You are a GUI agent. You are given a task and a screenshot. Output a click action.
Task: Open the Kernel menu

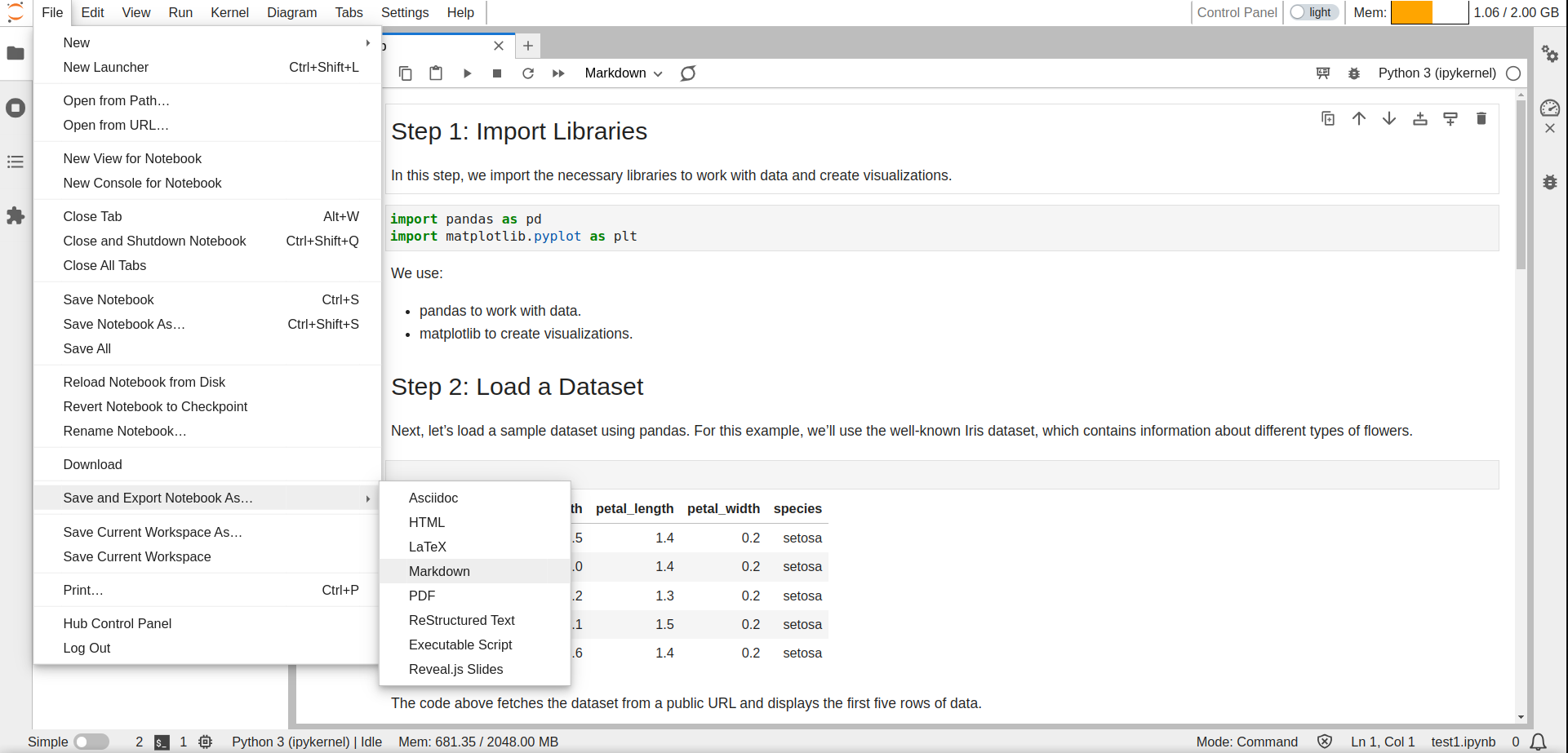click(229, 12)
